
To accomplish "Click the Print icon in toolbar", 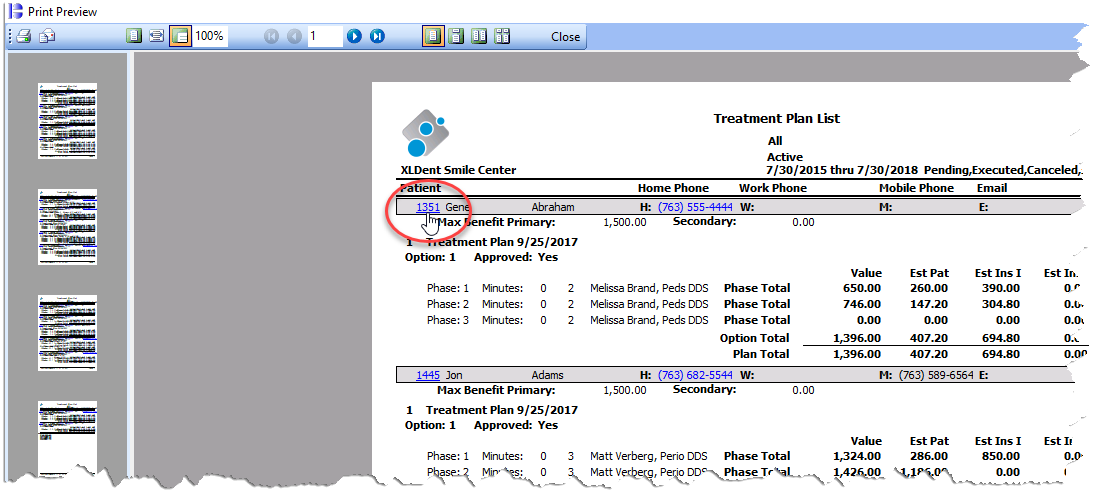I will [x=23, y=37].
